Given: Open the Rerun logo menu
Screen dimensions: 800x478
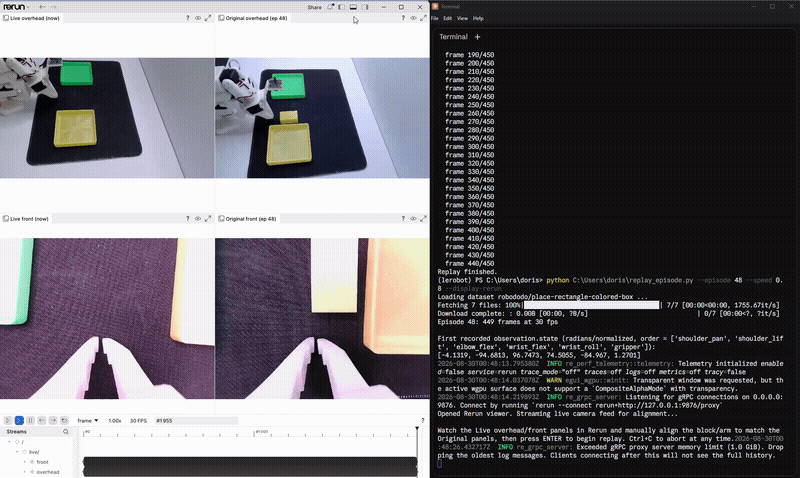Looking at the screenshot, I should [16, 7].
